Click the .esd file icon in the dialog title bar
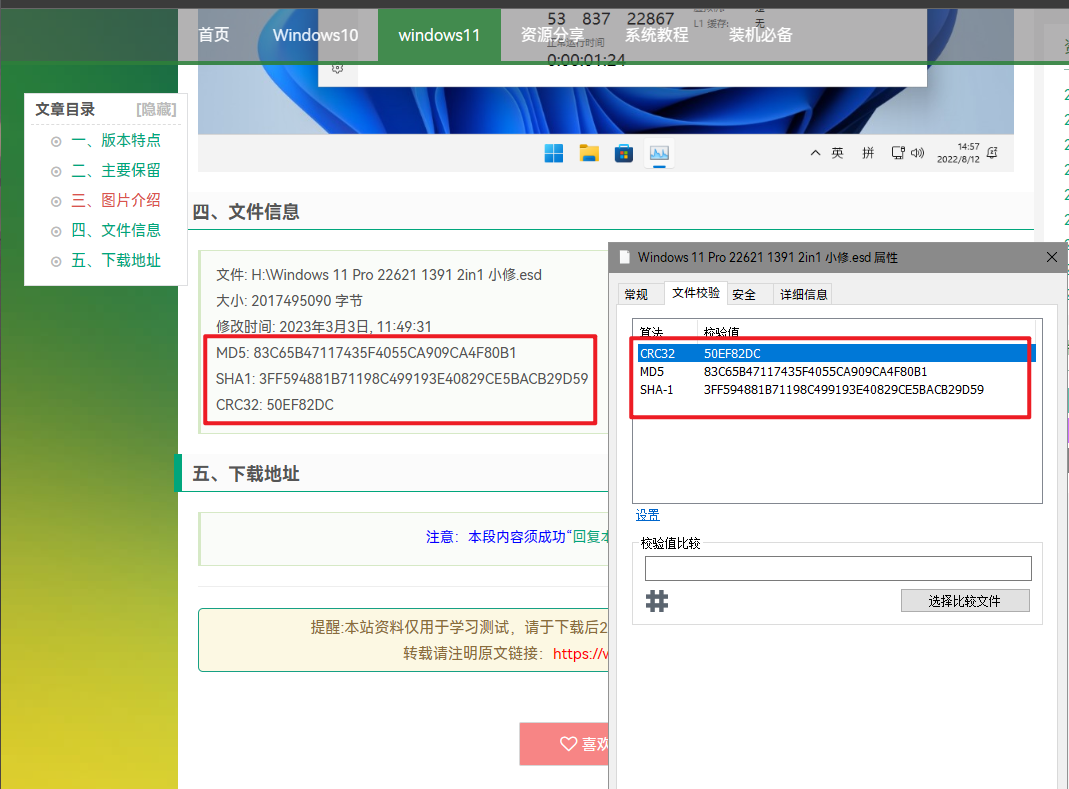Image resolution: width=1069 pixels, height=789 pixels. (x=625, y=257)
